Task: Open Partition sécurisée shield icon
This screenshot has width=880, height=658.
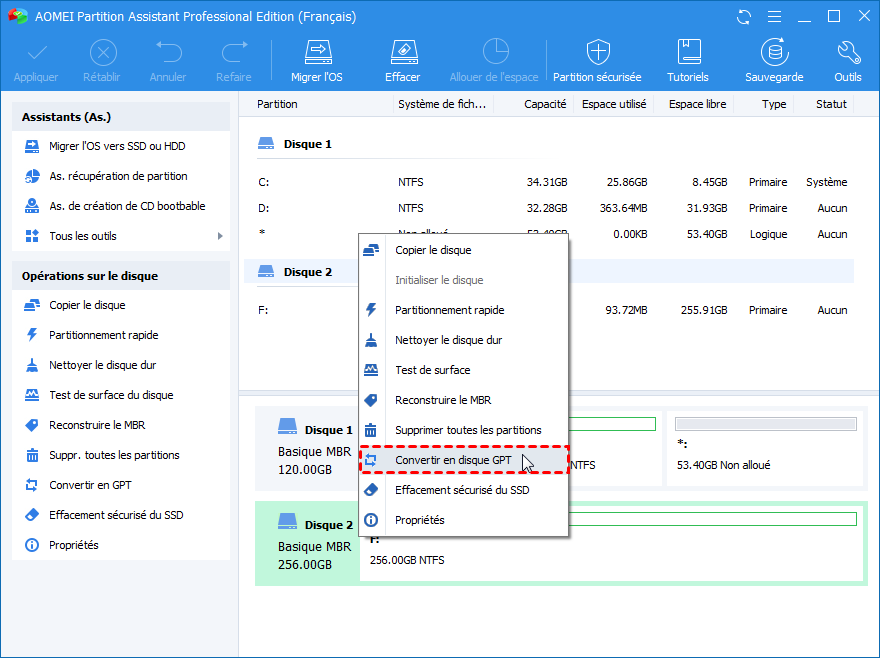Action: [598, 53]
